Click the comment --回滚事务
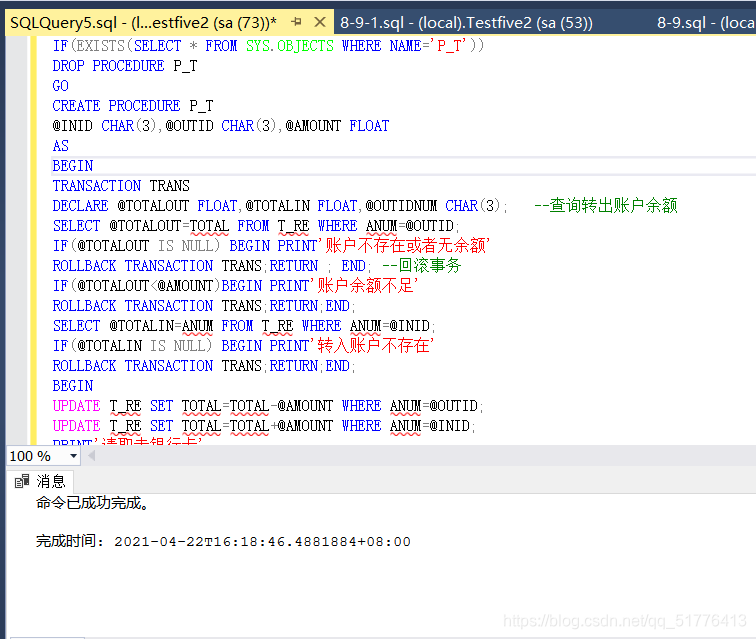The width and height of the screenshot is (756, 639). pos(422,266)
